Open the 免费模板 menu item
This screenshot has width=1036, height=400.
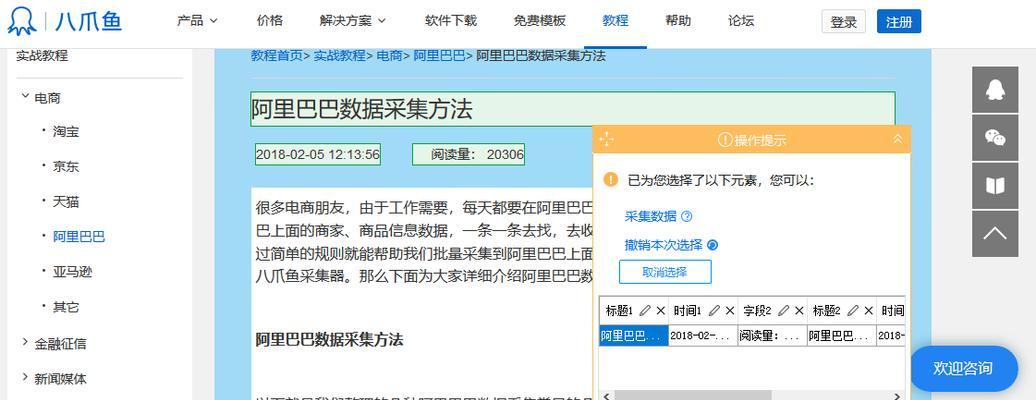pyautogui.click(x=540, y=20)
